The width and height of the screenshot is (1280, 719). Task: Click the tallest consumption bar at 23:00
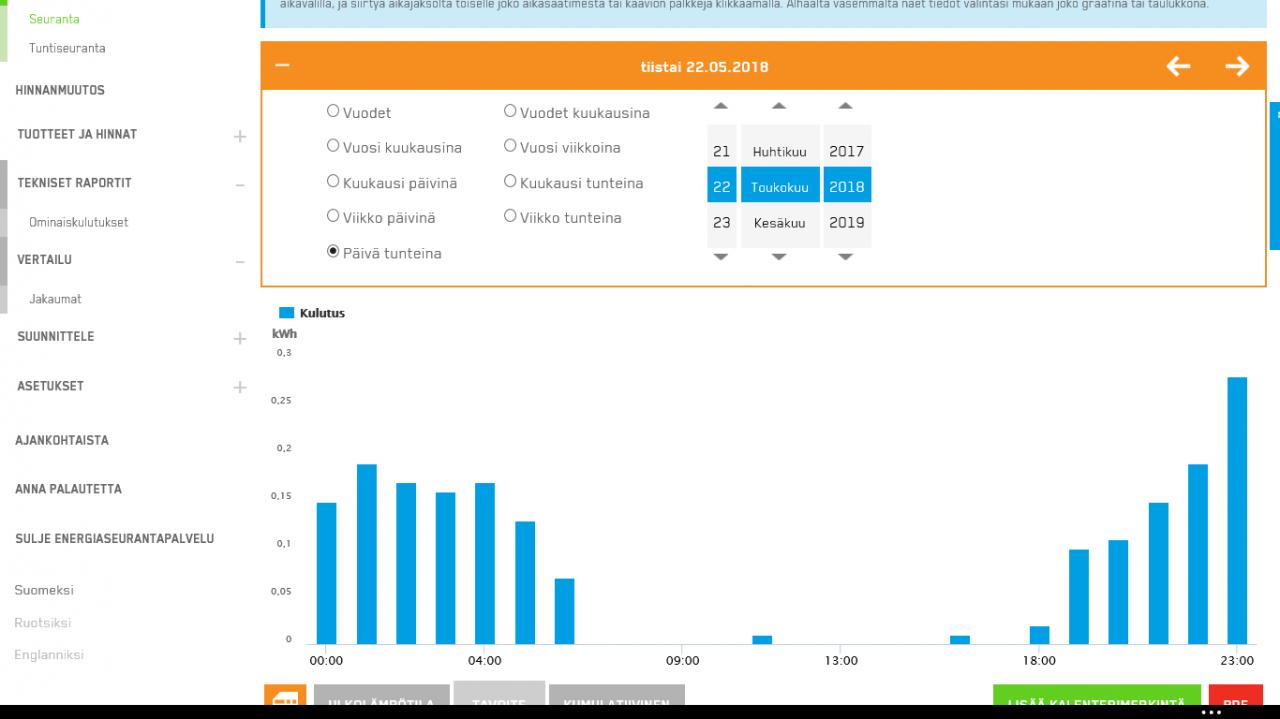[1237, 510]
